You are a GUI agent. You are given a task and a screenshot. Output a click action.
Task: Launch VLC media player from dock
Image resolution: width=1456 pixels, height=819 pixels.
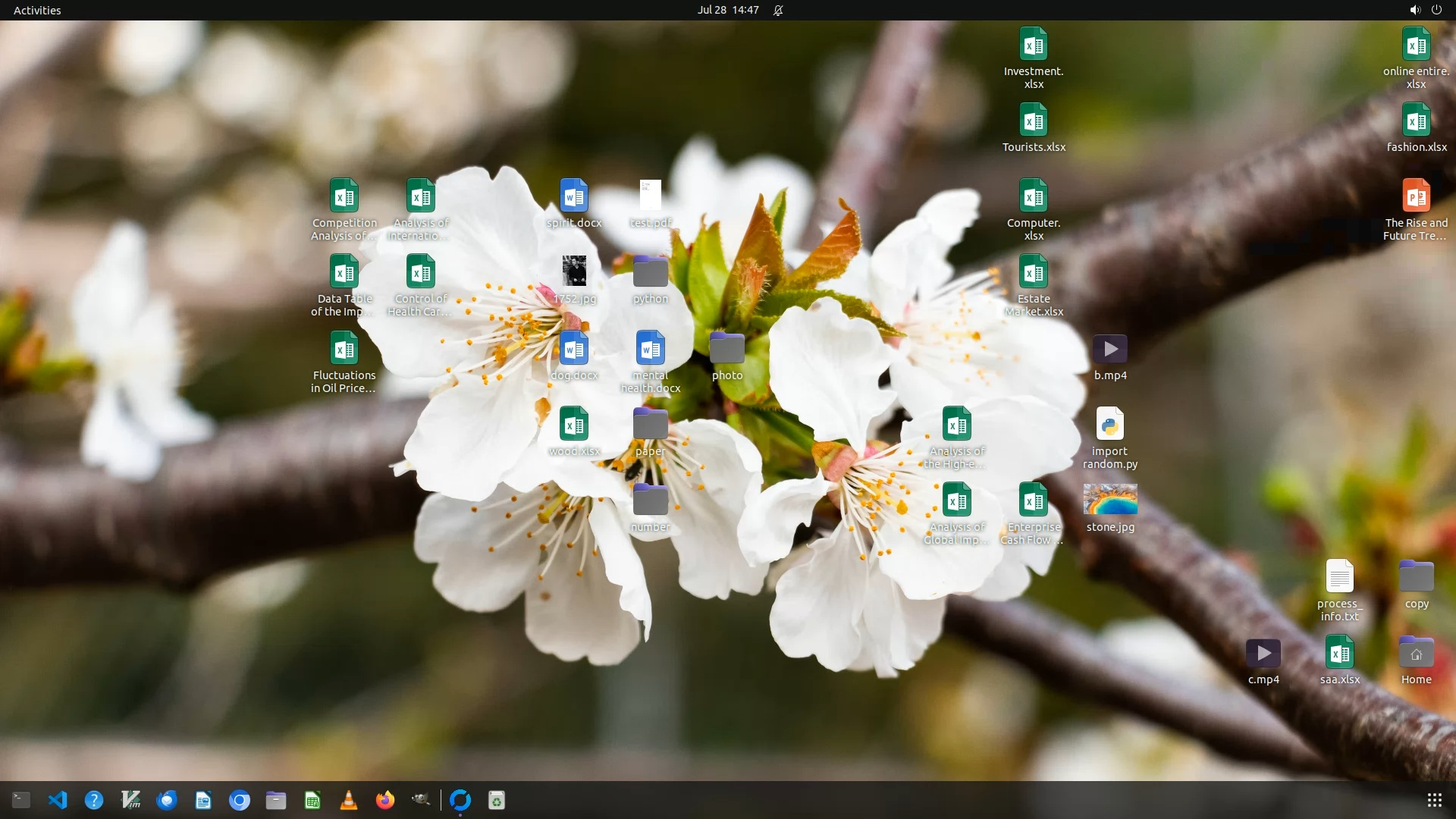point(349,800)
